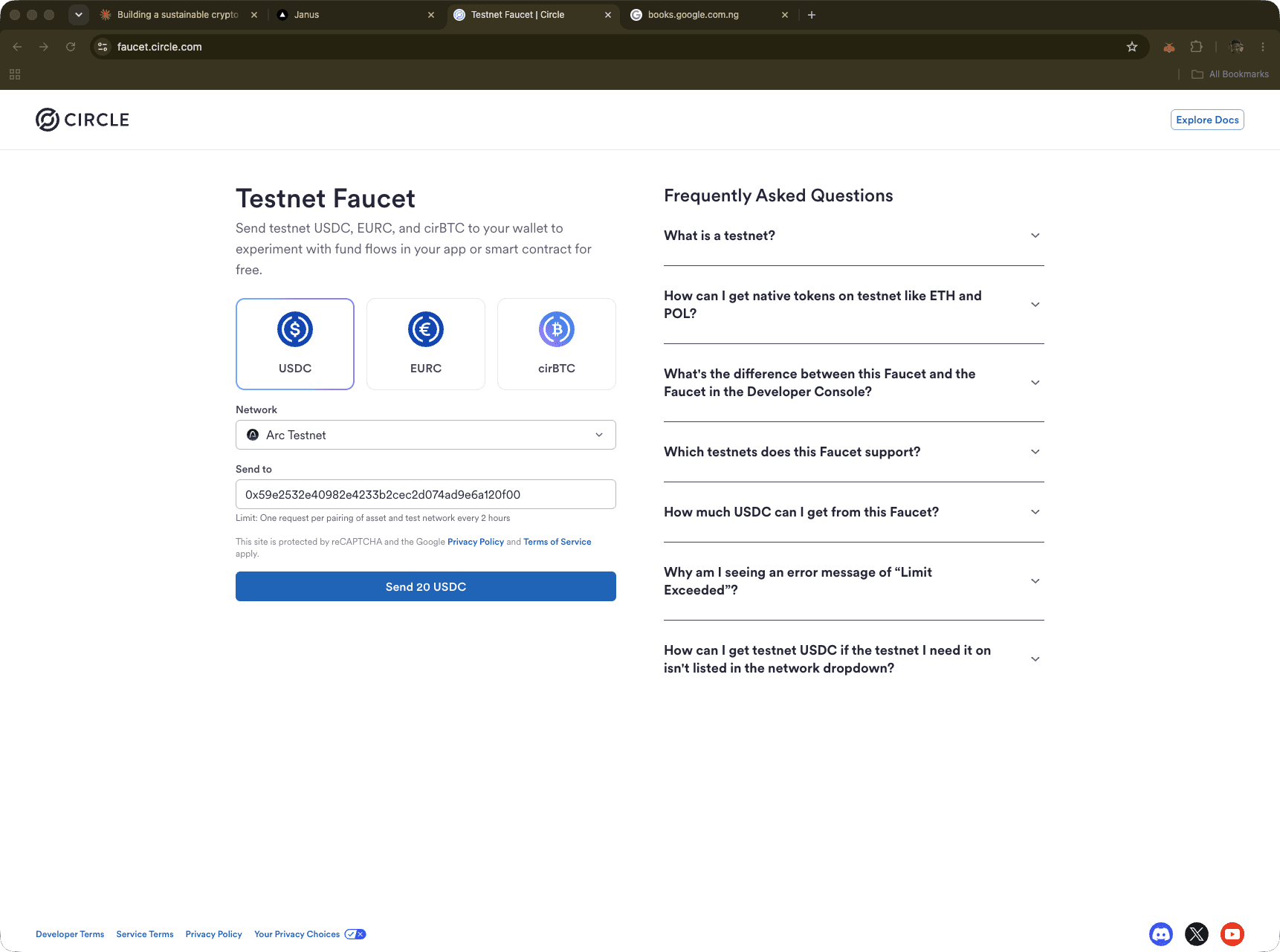
Task: Switch to the books.google.com.ng tab
Action: [x=709, y=15]
